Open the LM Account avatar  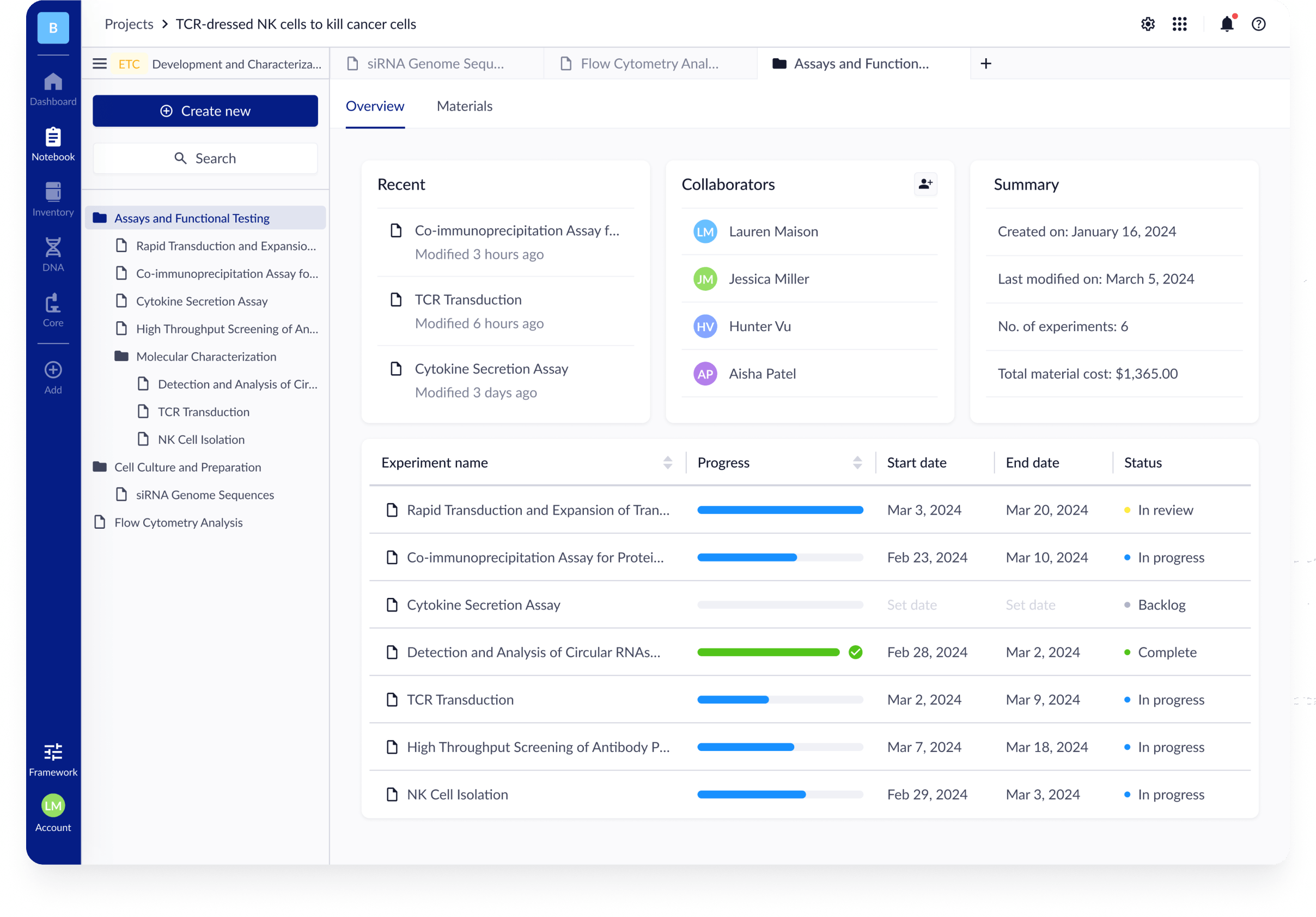click(x=53, y=806)
